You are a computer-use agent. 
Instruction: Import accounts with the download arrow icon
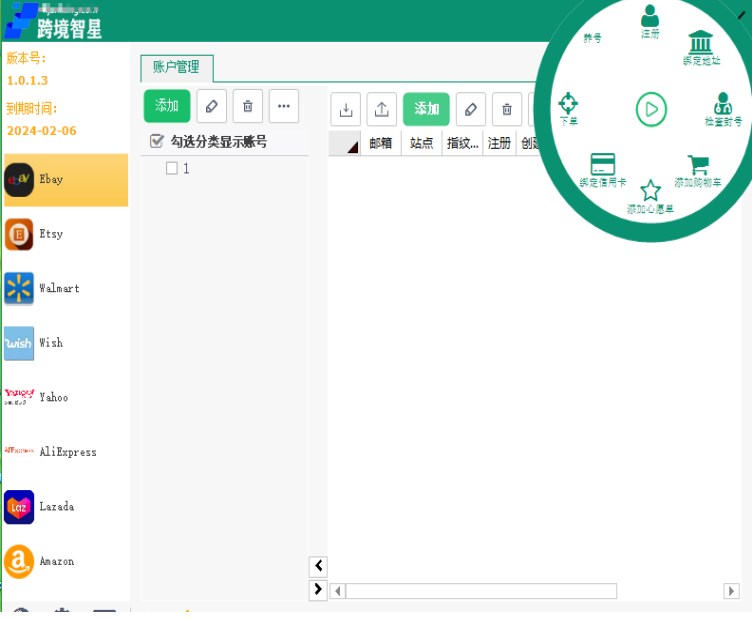point(345,109)
